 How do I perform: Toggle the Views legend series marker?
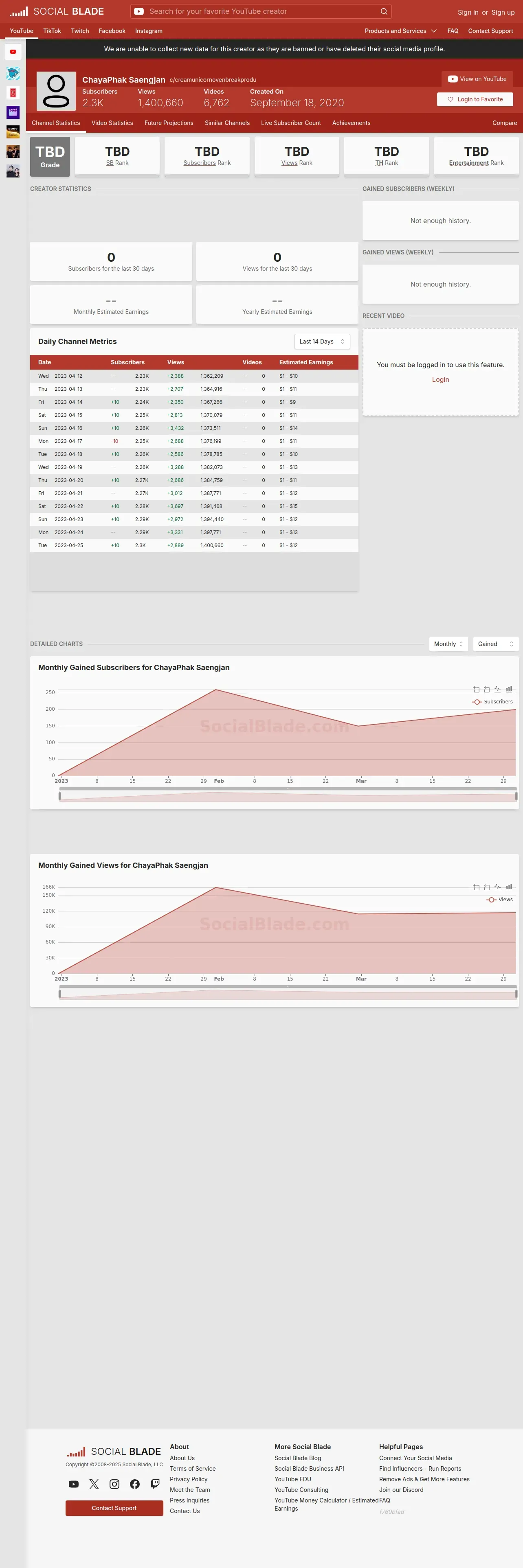click(x=491, y=900)
